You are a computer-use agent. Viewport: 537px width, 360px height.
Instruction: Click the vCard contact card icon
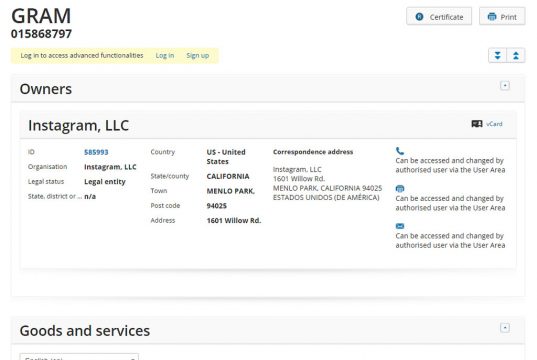(477, 124)
